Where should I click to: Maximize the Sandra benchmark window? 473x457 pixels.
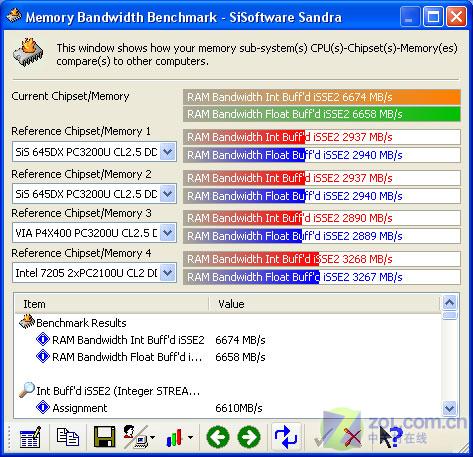(x=433, y=17)
